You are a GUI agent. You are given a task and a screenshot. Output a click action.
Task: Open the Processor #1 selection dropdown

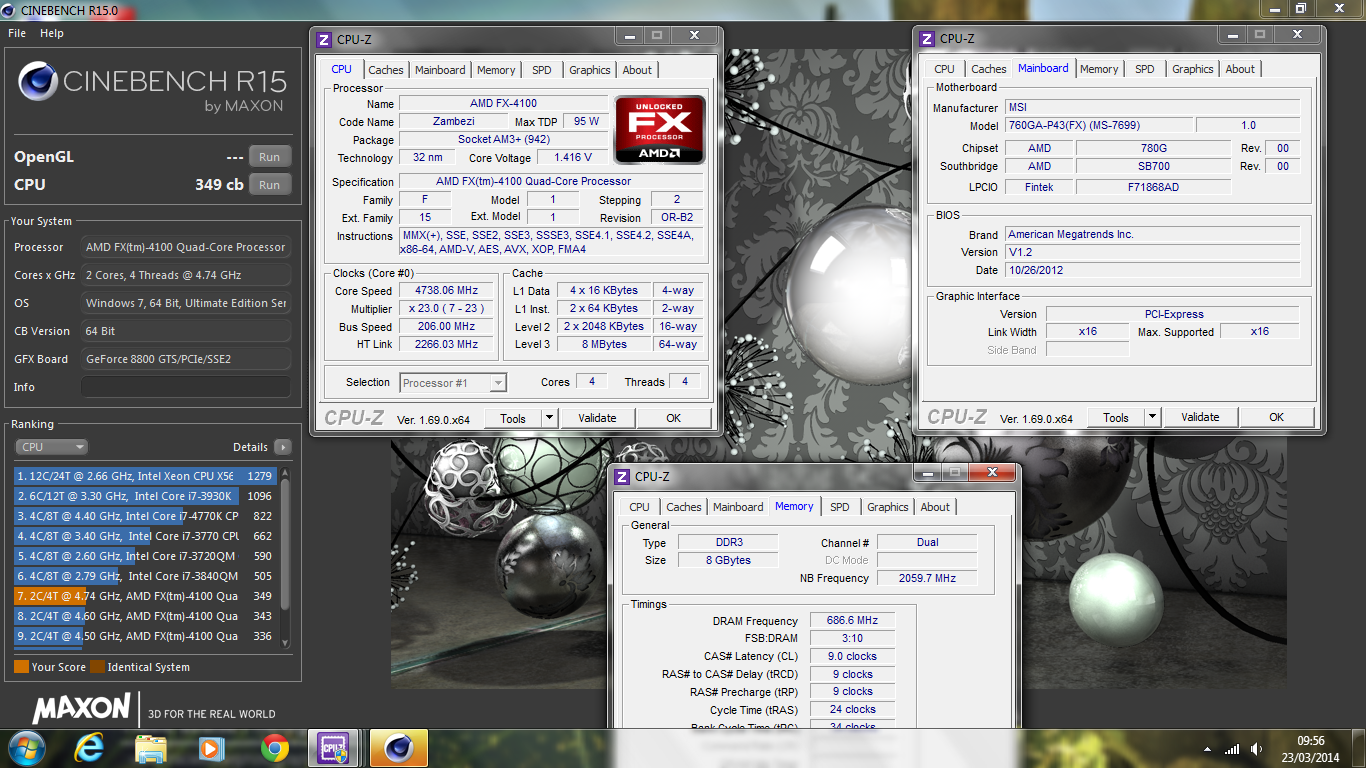[x=453, y=382]
